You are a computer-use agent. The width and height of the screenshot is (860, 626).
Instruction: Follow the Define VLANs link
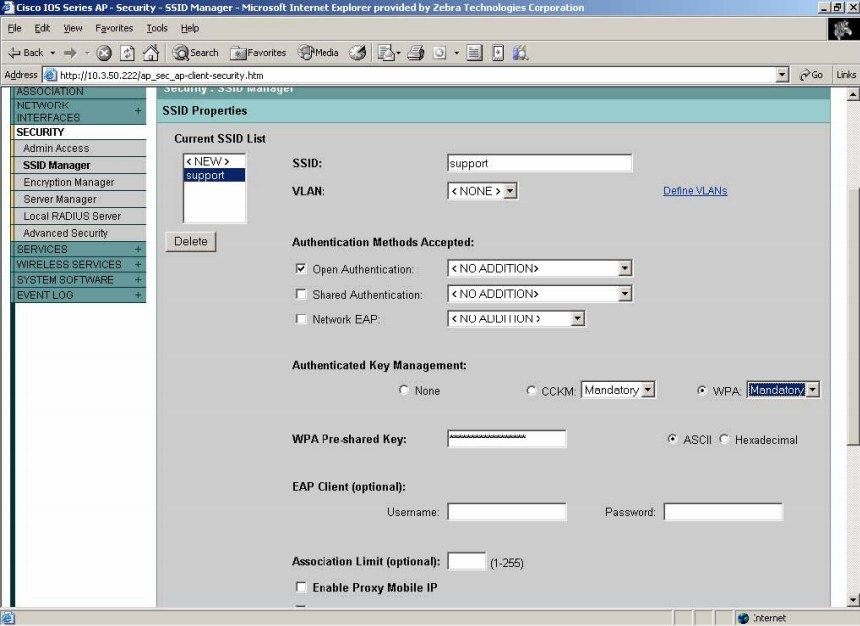pos(695,191)
